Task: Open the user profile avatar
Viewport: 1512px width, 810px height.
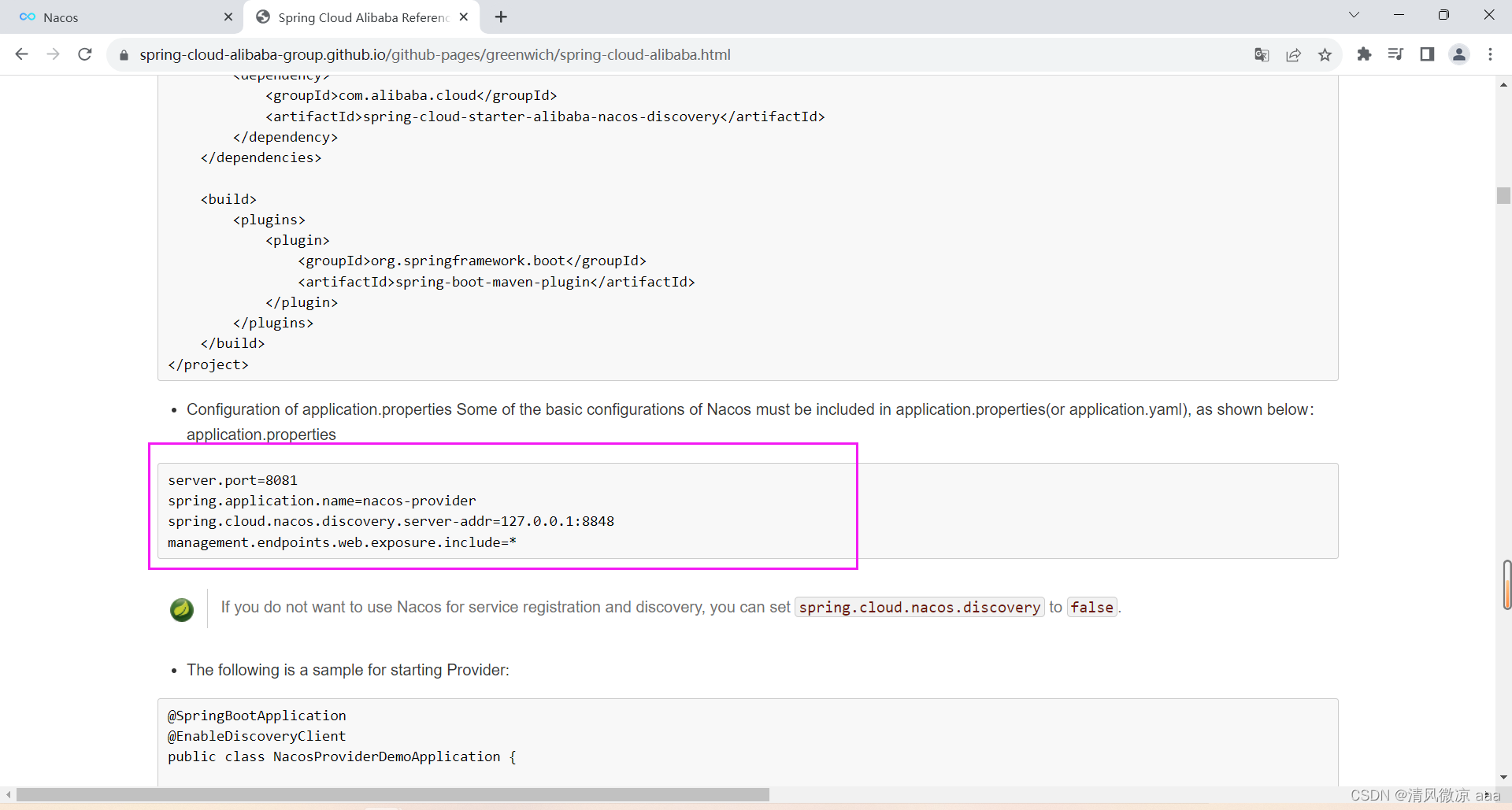Action: point(1459,54)
